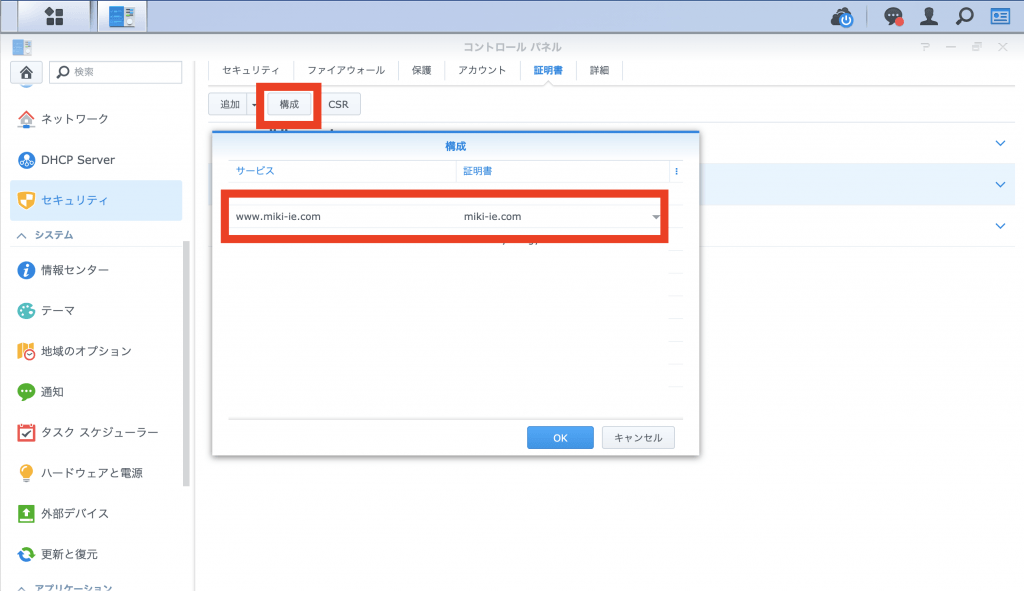The height and width of the screenshot is (591, 1024).
Task: Open the user account options icon
Action: tap(929, 17)
